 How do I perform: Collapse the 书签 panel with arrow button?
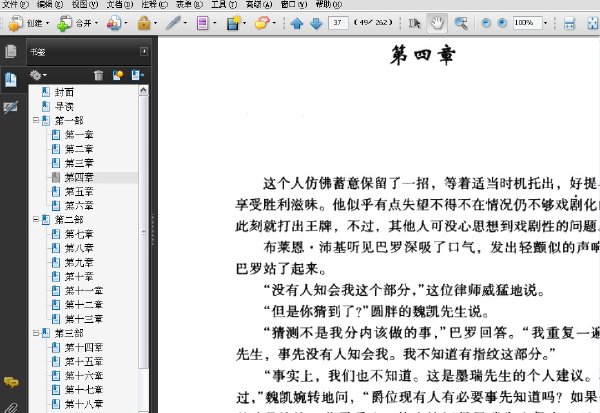tap(144, 51)
